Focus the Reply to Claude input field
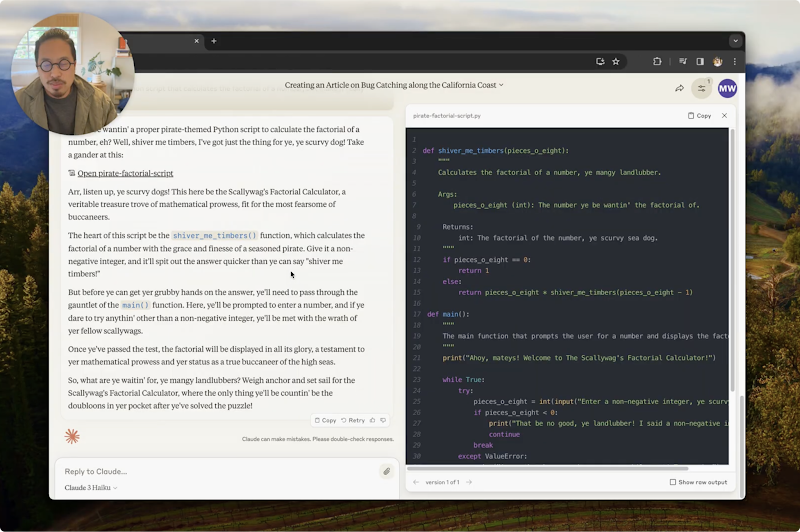Viewport: 800px width, 532px height. [x=219, y=471]
